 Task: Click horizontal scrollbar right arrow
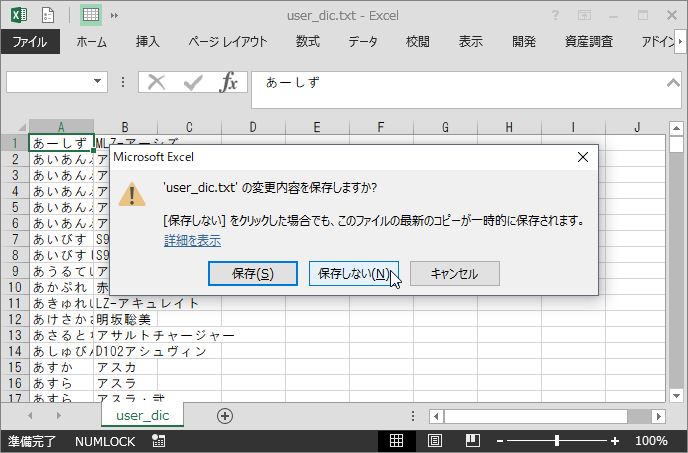pos(658,416)
